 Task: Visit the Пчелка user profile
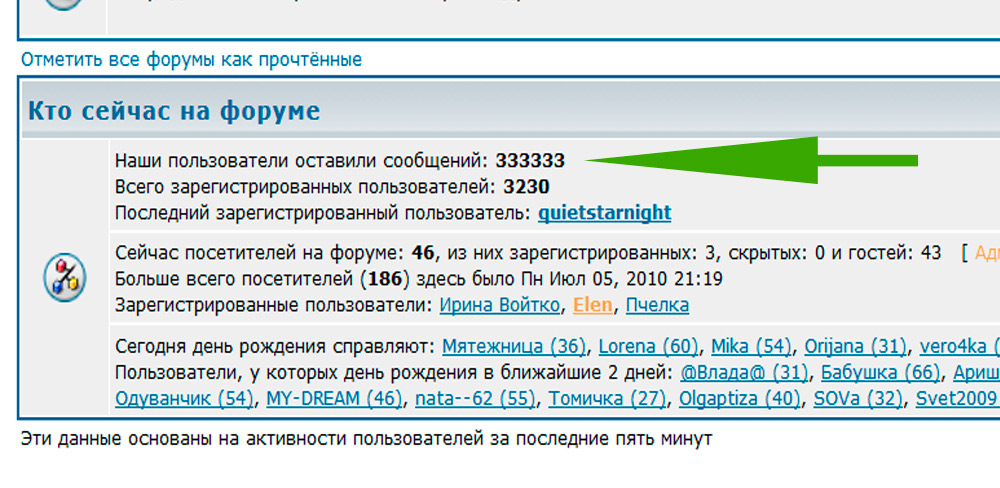[x=657, y=305]
